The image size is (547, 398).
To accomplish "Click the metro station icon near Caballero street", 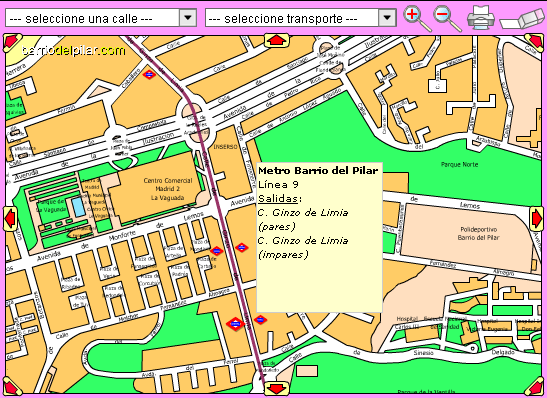I will click(149, 74).
